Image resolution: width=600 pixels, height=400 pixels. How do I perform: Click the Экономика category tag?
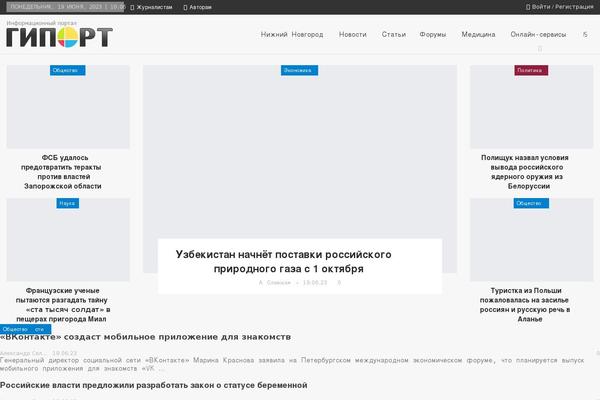pos(299,70)
